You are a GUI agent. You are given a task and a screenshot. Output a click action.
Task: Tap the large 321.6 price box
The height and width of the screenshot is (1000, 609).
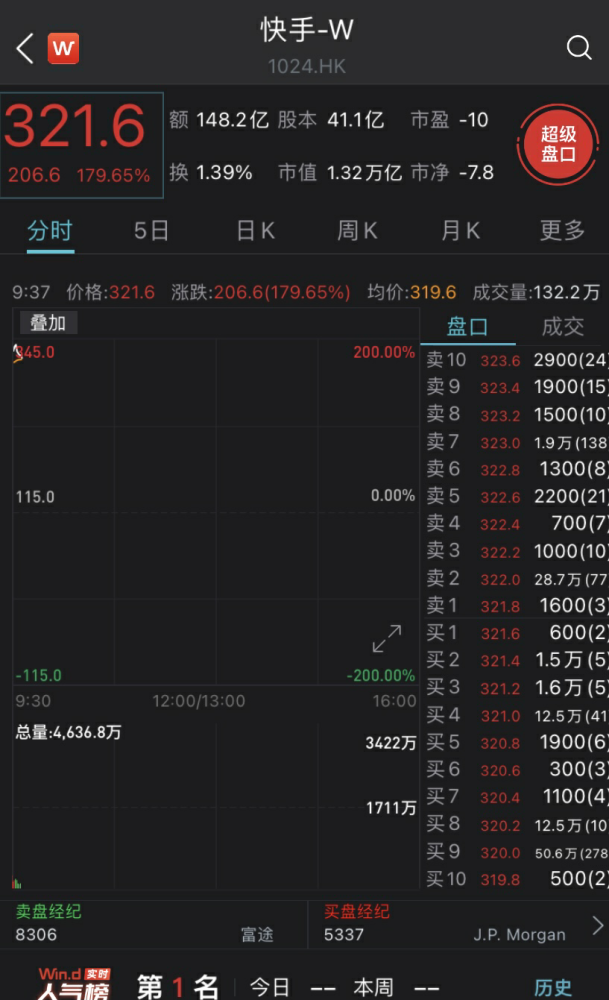point(82,145)
